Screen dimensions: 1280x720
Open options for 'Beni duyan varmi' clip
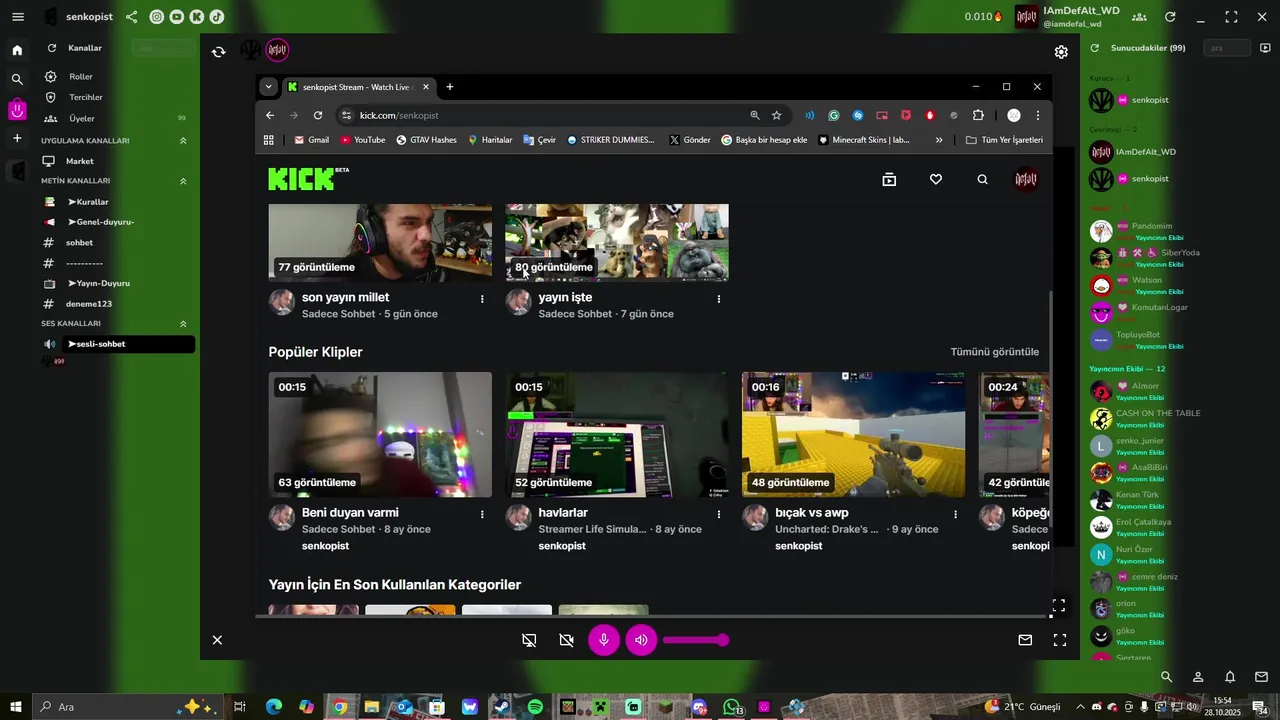point(482,514)
